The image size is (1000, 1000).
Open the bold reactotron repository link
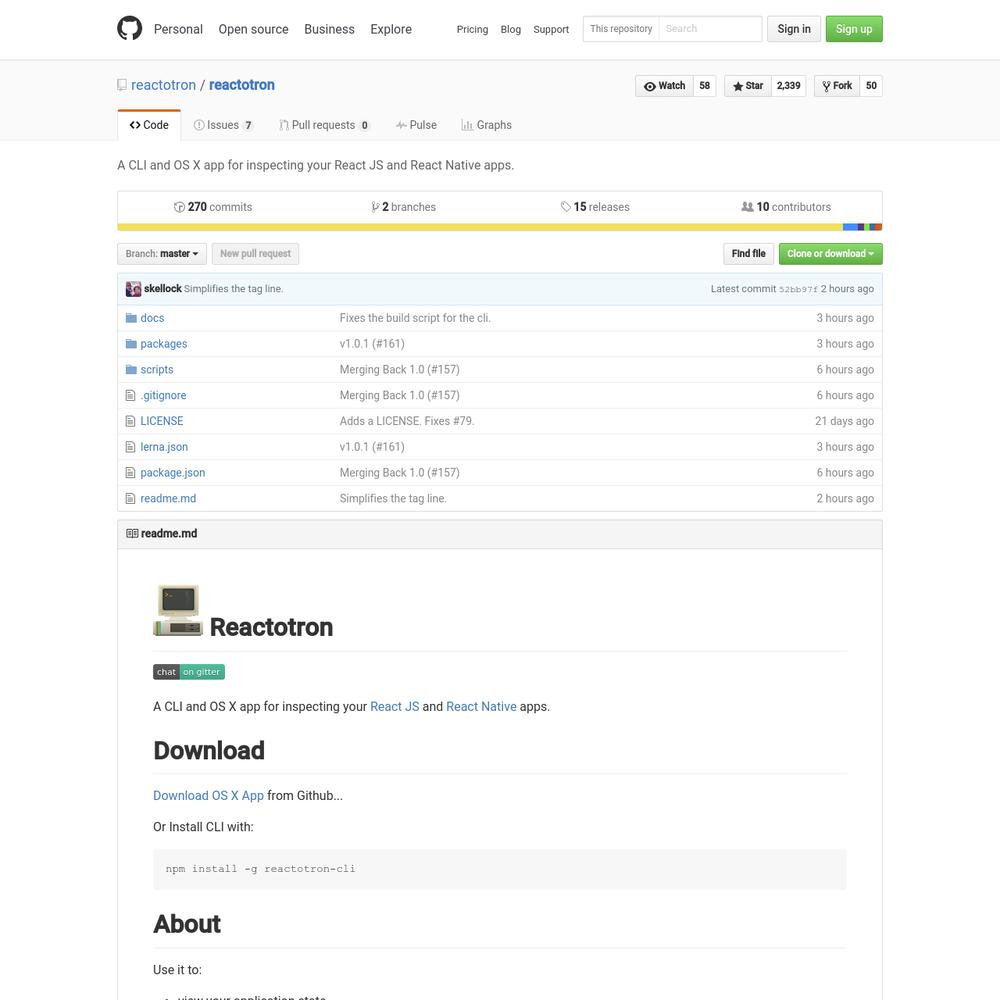[x=242, y=85]
